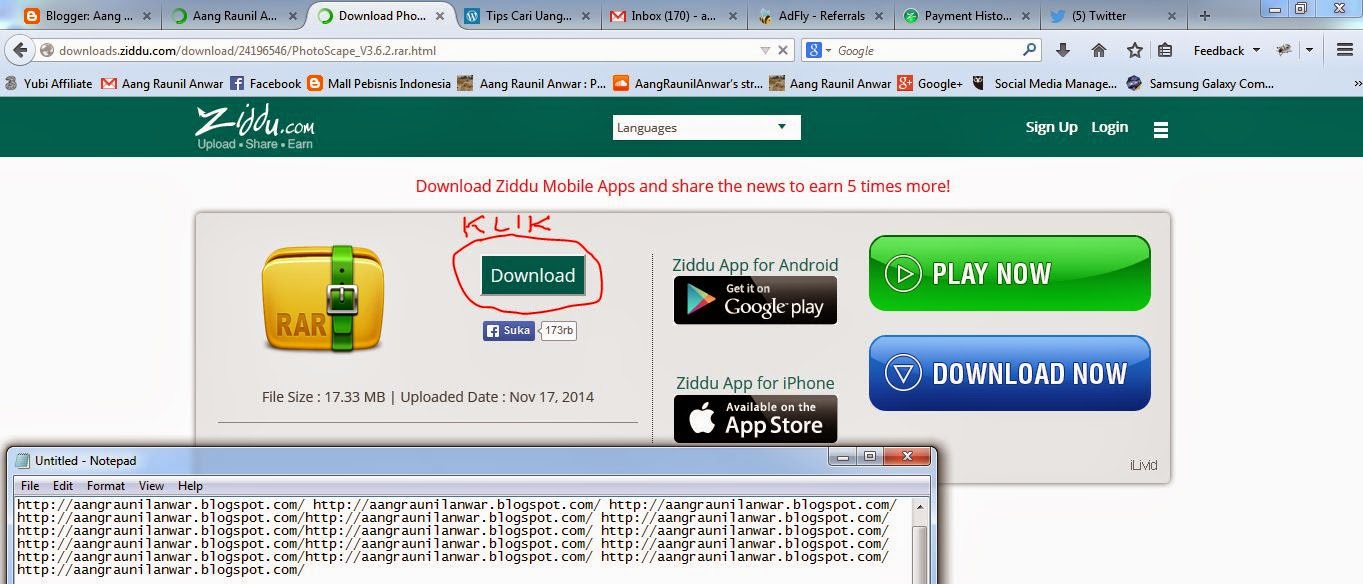The height and width of the screenshot is (584, 1363).
Task: Open the Feedback dropdown menu
Action: click(1225, 50)
